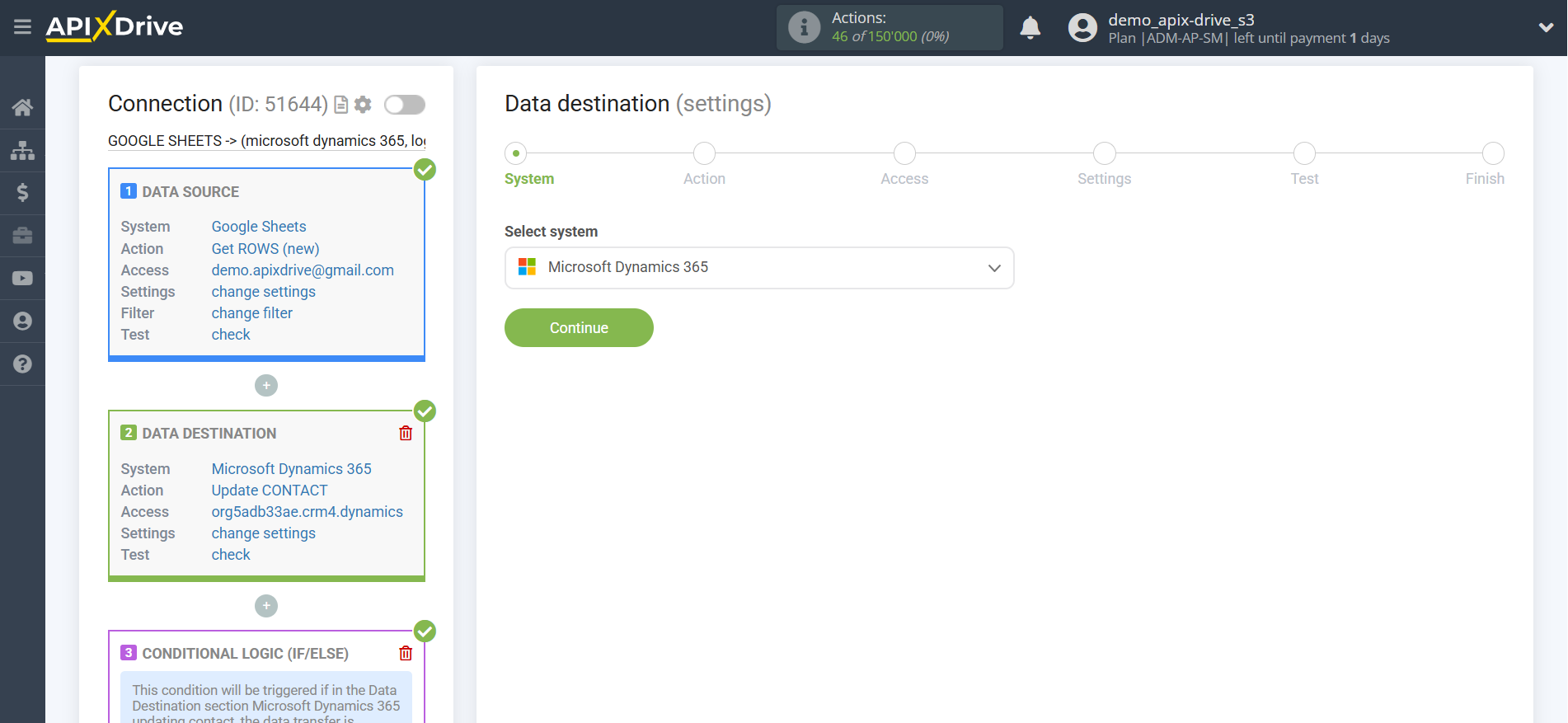Go to the Access step
Viewport: 1568px width, 723px height.
coord(904,153)
